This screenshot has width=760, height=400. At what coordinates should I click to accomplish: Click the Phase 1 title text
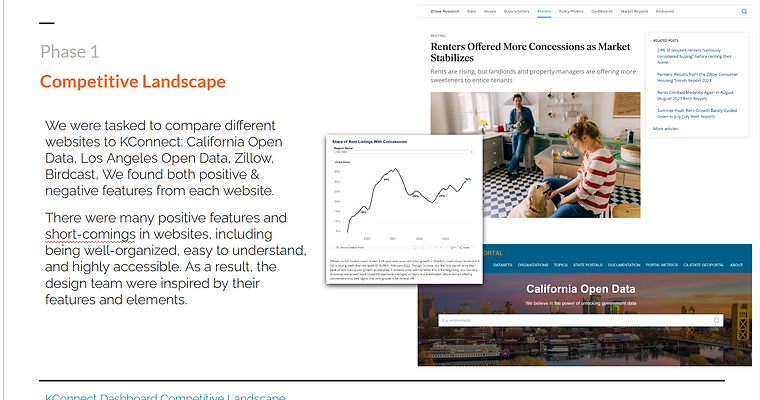pos(70,51)
